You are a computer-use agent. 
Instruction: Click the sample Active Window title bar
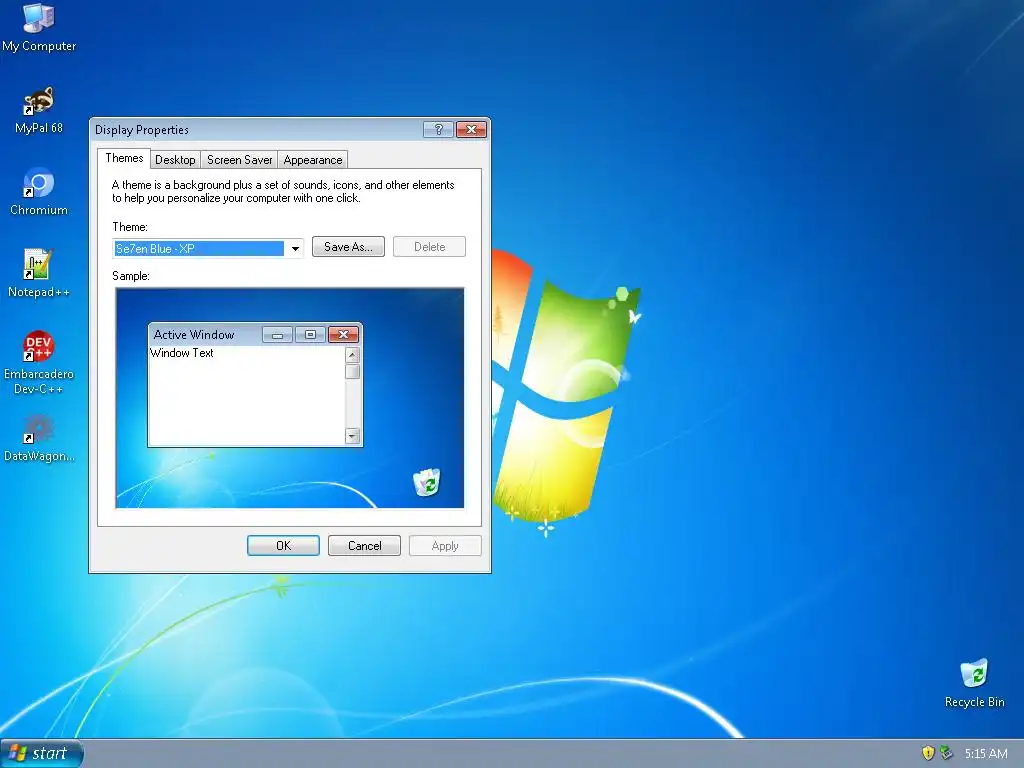tap(255, 334)
